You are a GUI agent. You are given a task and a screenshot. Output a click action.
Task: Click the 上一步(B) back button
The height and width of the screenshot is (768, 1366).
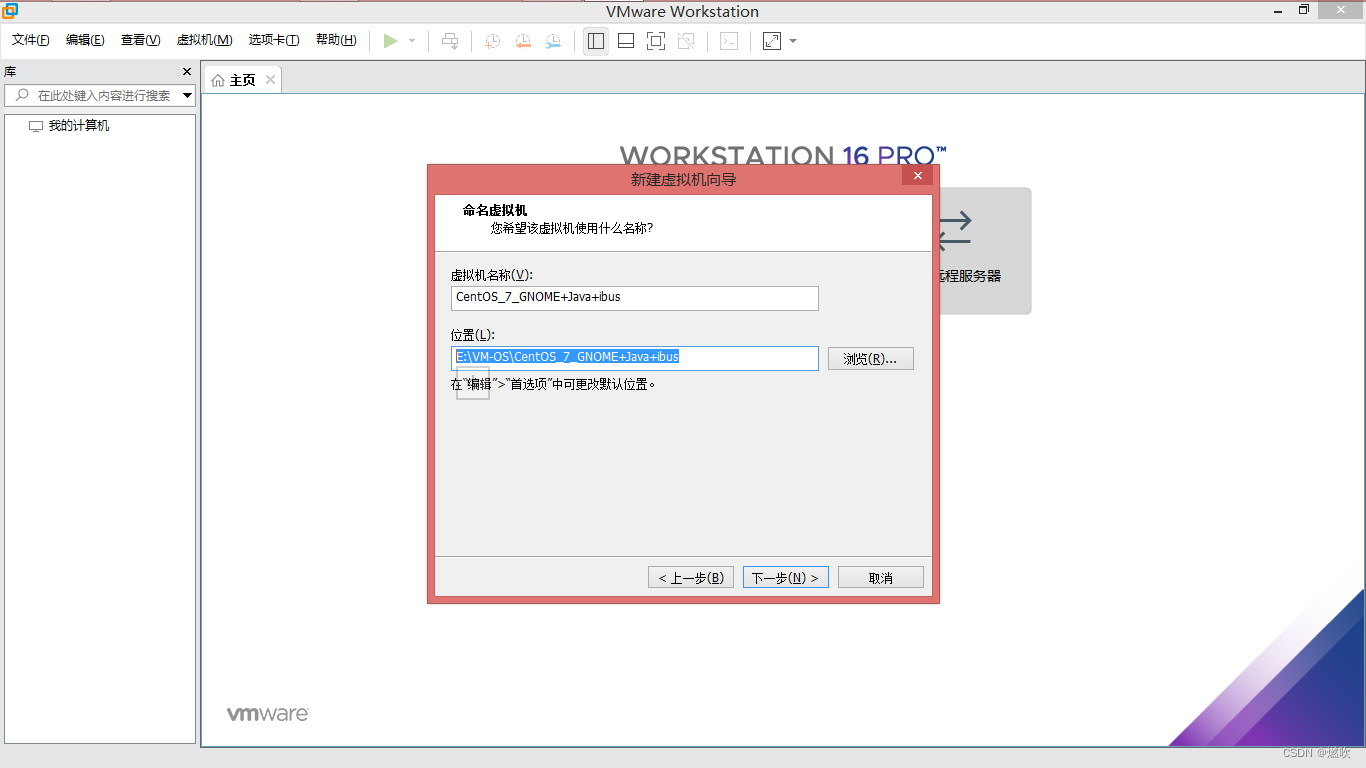pyautogui.click(x=691, y=578)
